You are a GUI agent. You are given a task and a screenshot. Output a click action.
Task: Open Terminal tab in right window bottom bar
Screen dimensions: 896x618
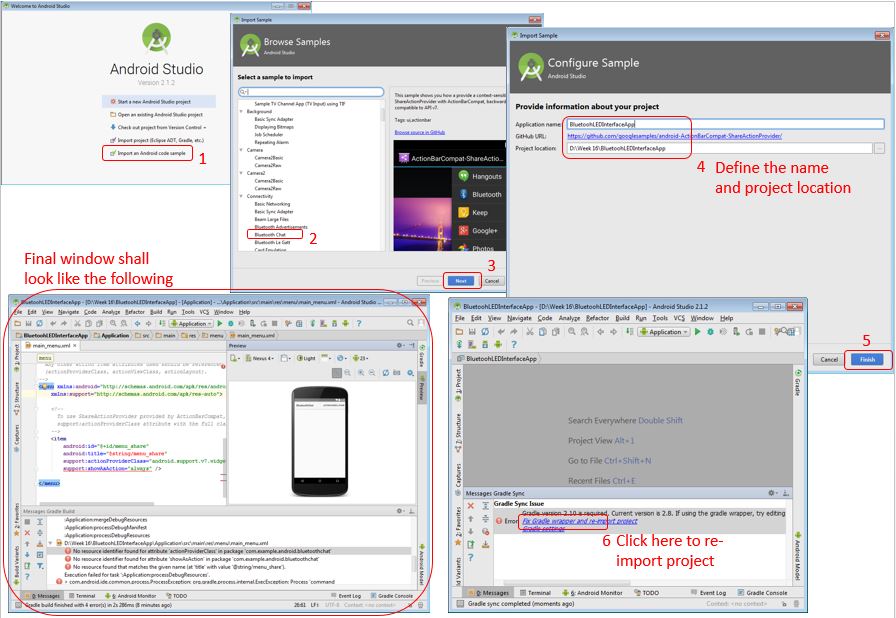click(x=535, y=593)
